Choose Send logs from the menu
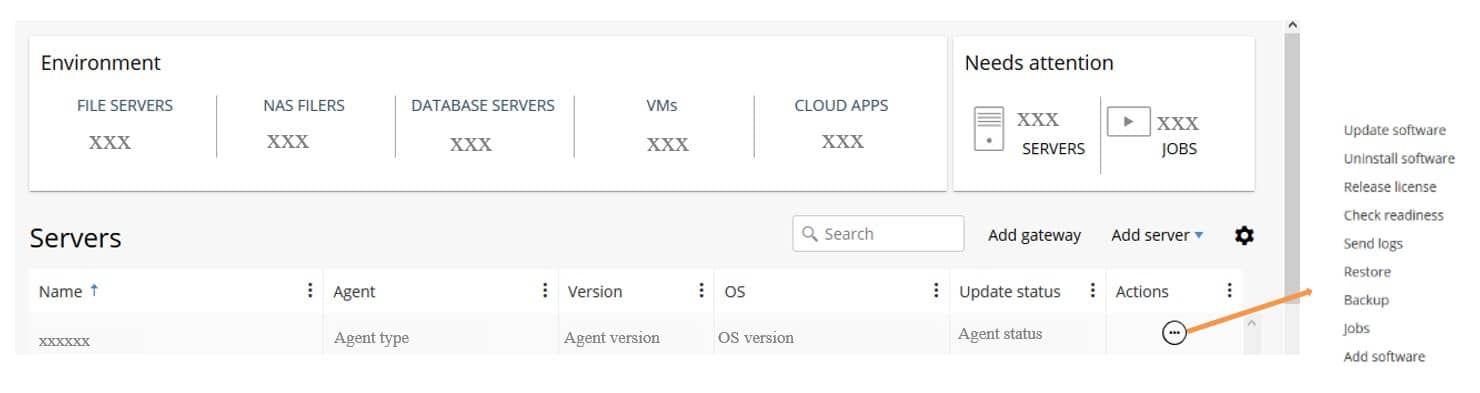The height and width of the screenshot is (393, 1480). click(x=1373, y=243)
